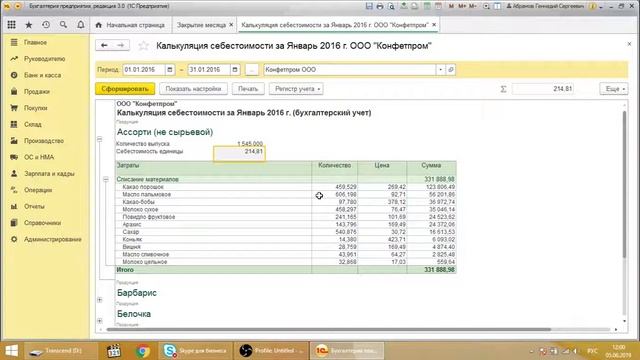Image resolution: width=640 pixels, height=360 pixels.
Task: Click the M memory button in title bar
Action: click(451, 6)
